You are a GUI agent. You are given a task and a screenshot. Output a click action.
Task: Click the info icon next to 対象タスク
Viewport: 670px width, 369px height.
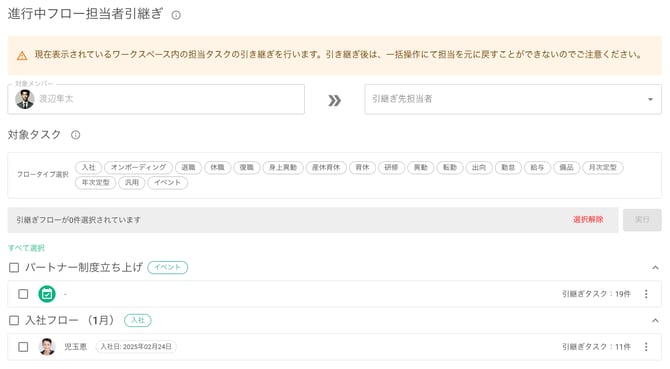pyautogui.click(x=76, y=135)
